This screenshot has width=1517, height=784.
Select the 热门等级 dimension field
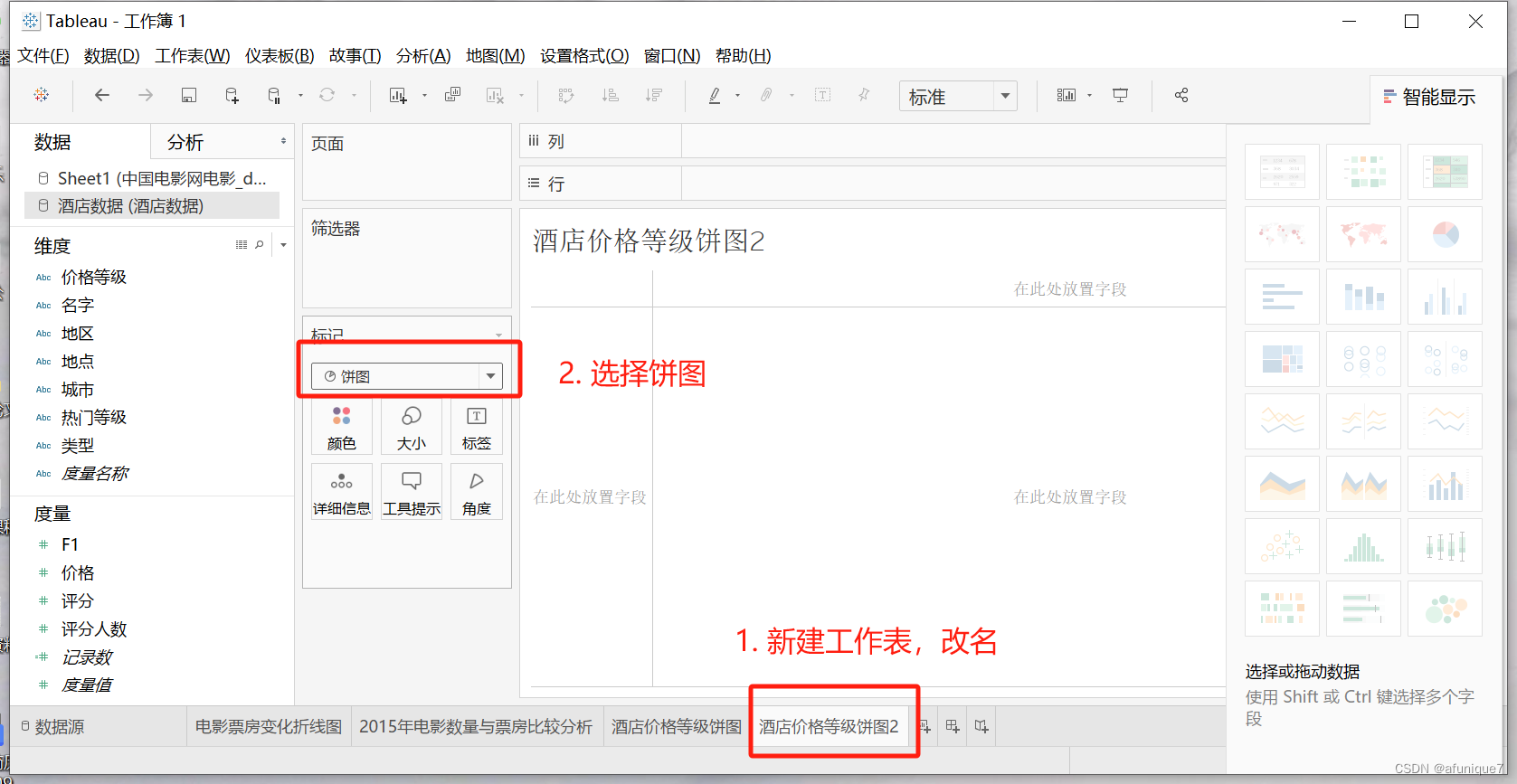(93, 418)
